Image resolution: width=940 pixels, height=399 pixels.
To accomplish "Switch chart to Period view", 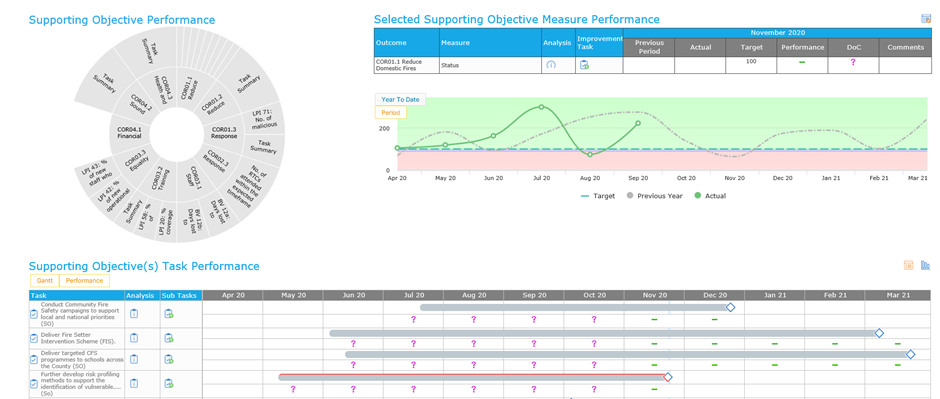I will (x=391, y=113).
